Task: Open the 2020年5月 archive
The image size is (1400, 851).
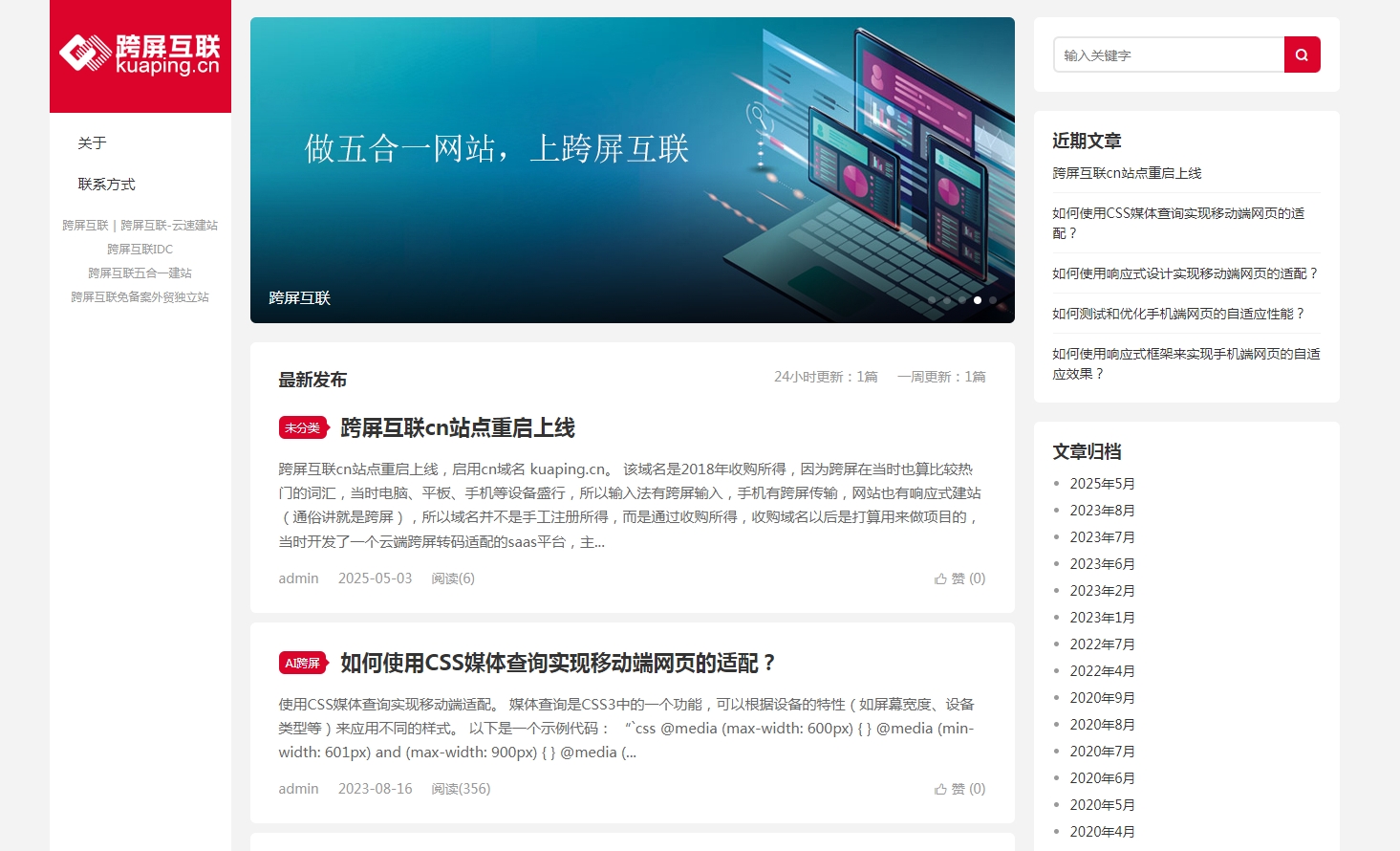Action: pyautogui.click(x=1102, y=805)
